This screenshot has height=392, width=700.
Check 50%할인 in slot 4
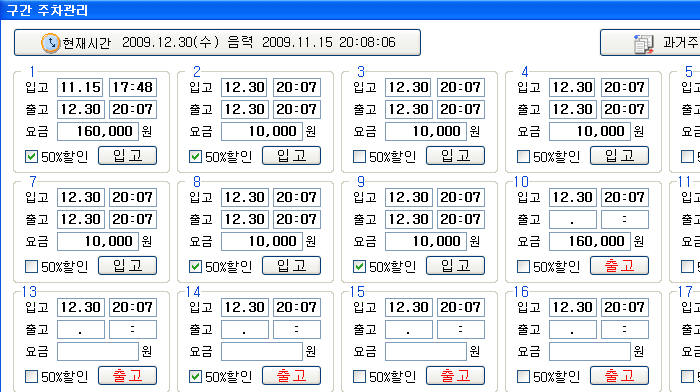pyautogui.click(x=523, y=157)
